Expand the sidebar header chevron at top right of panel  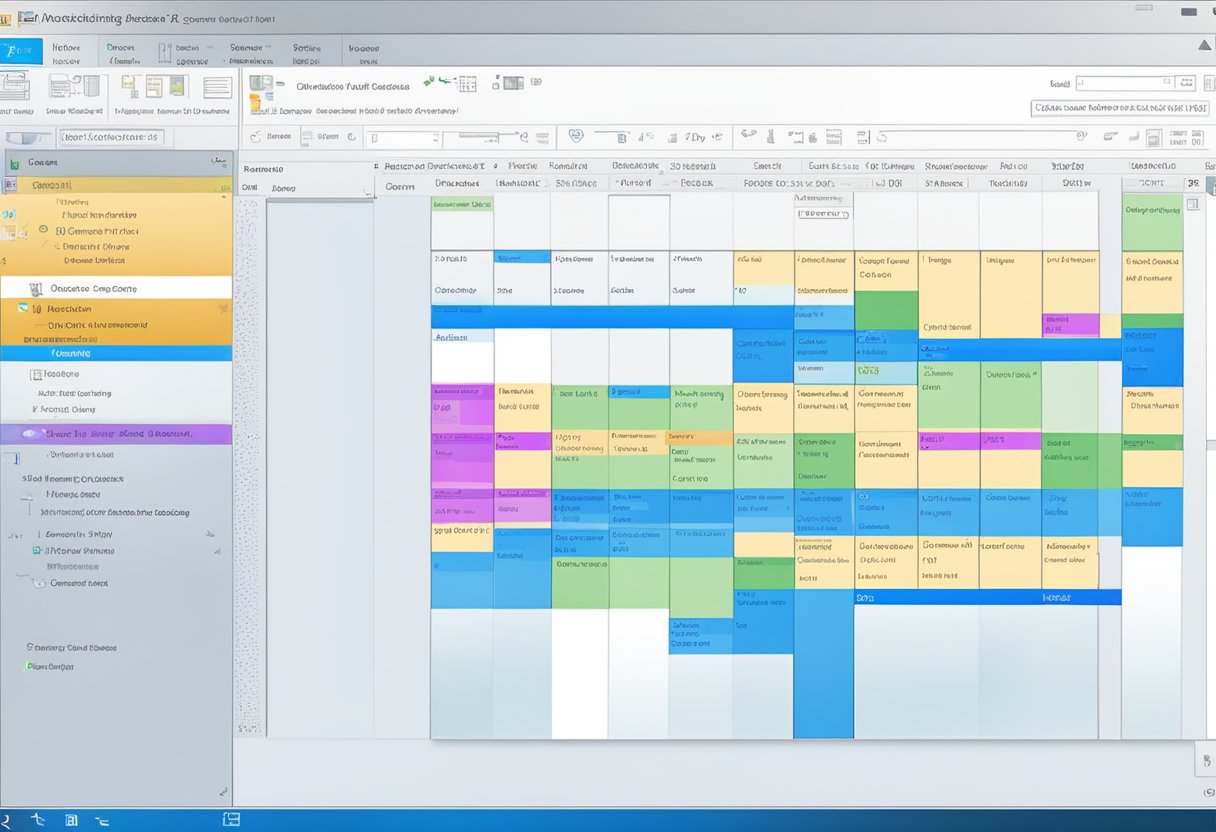click(x=217, y=162)
